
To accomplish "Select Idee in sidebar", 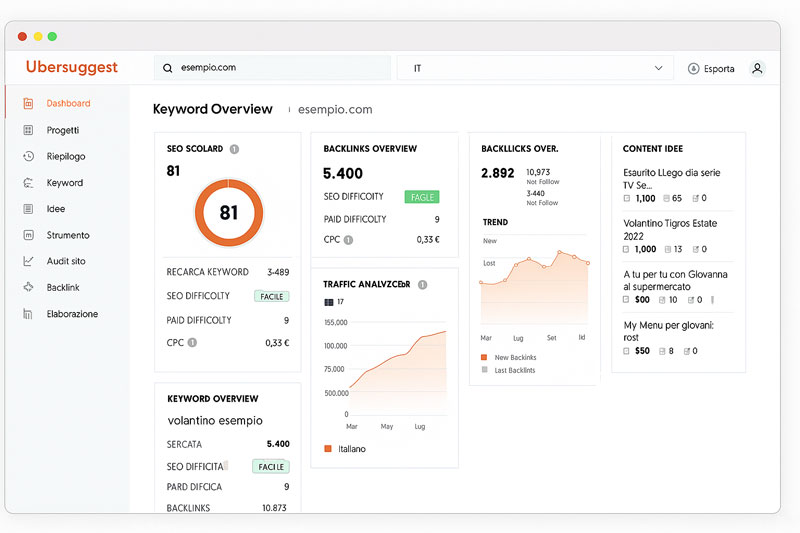I will [x=56, y=209].
